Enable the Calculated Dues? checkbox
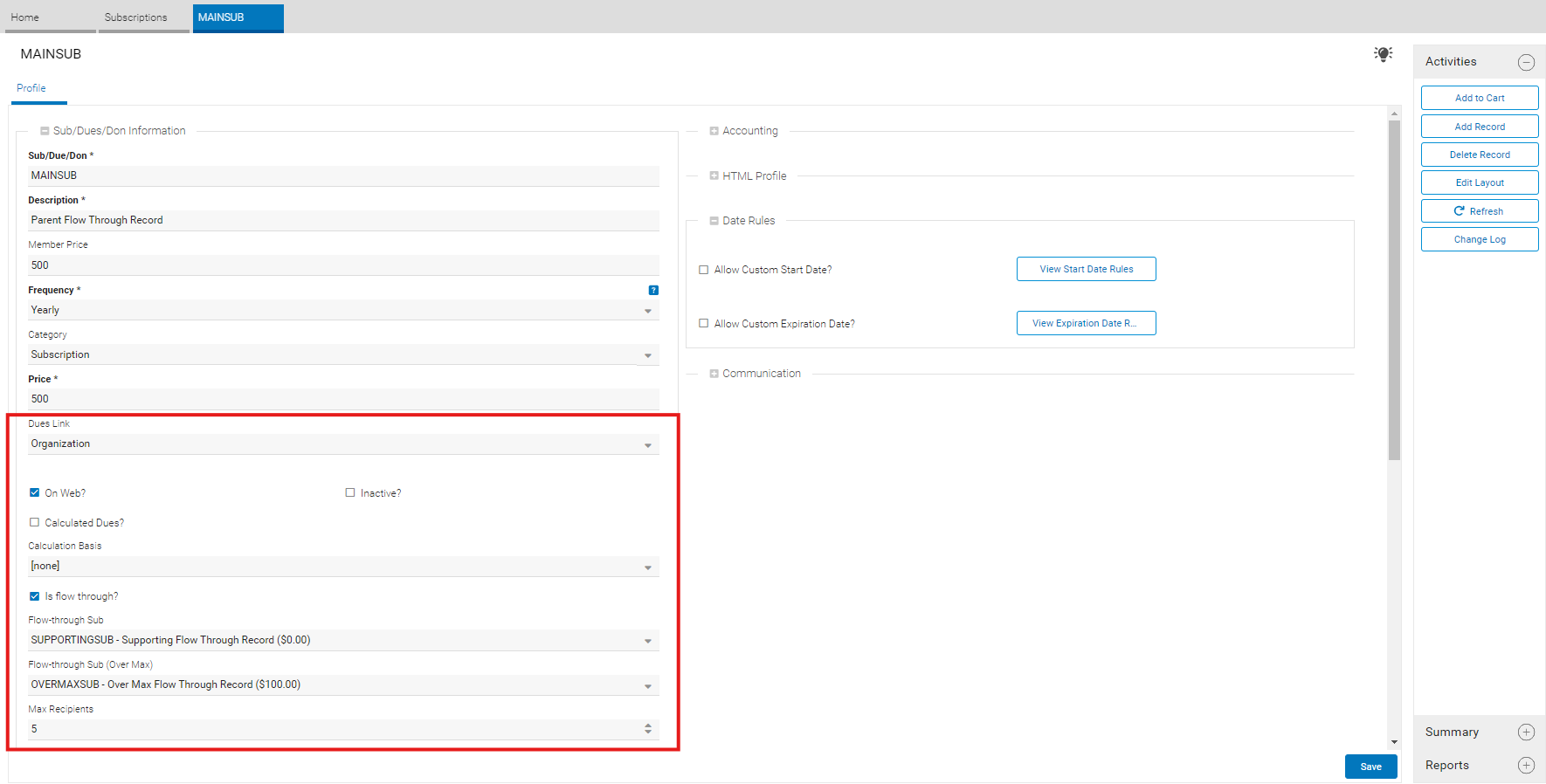The height and width of the screenshot is (784, 1546). (35, 523)
